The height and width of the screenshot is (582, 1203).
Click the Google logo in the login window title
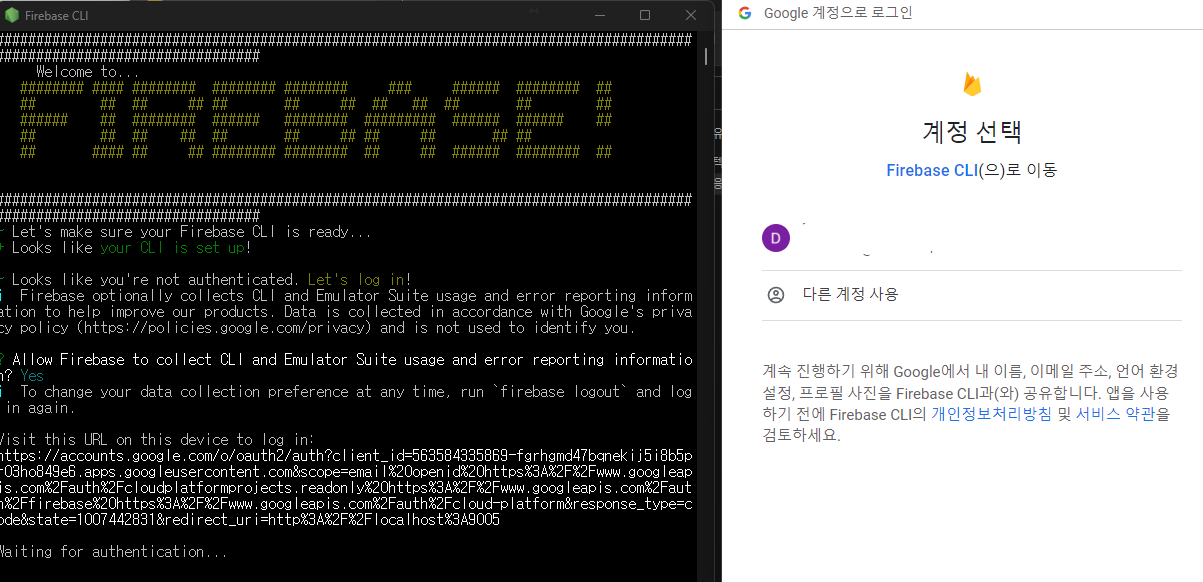coord(744,13)
